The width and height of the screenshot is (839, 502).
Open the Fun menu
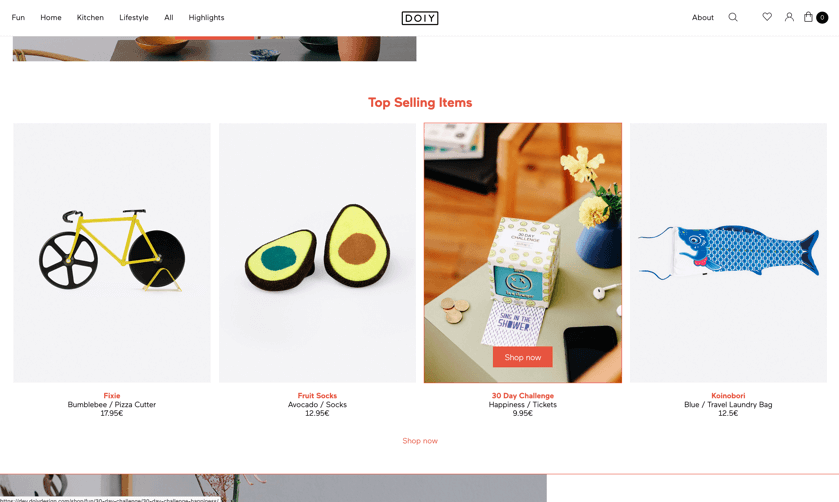(x=18, y=18)
